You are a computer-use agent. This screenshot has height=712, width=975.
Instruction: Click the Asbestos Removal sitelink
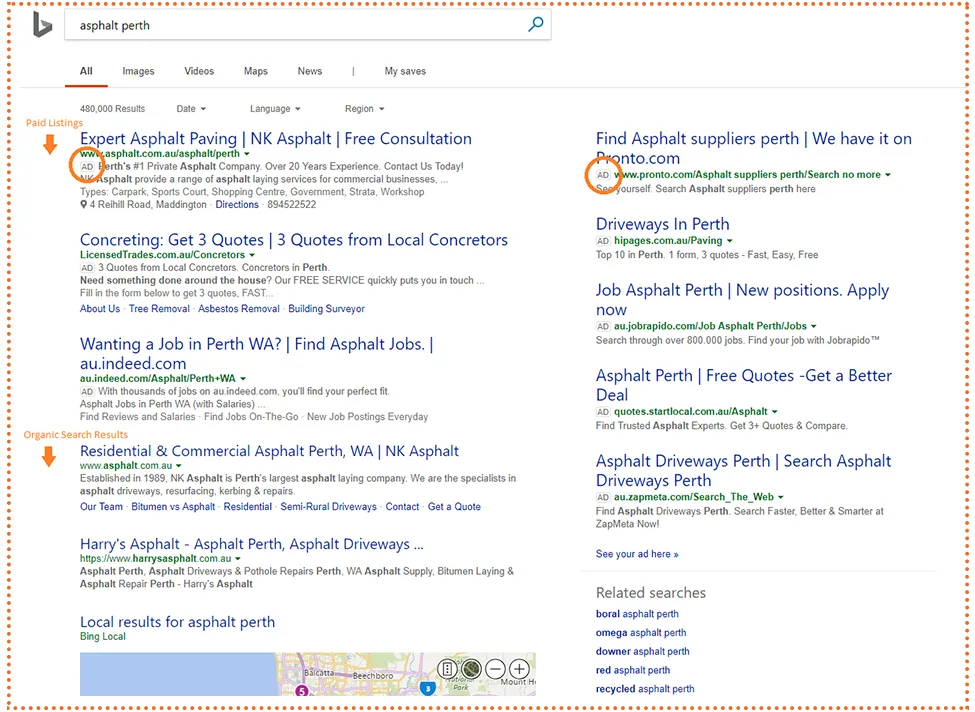(239, 308)
